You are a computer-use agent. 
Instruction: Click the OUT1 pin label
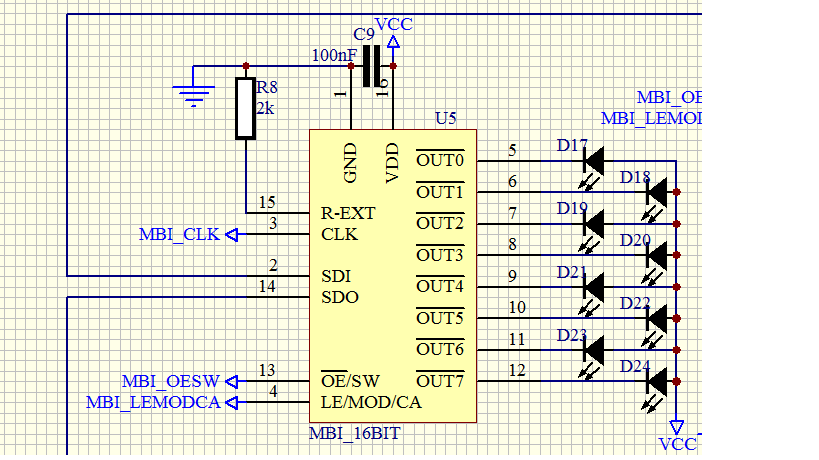click(x=440, y=192)
